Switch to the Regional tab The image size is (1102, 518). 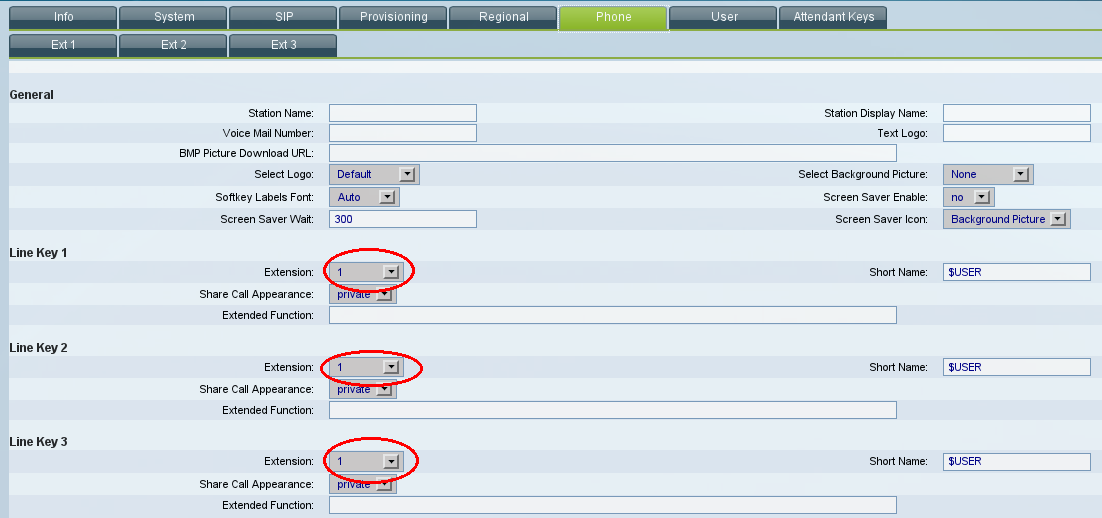(503, 17)
